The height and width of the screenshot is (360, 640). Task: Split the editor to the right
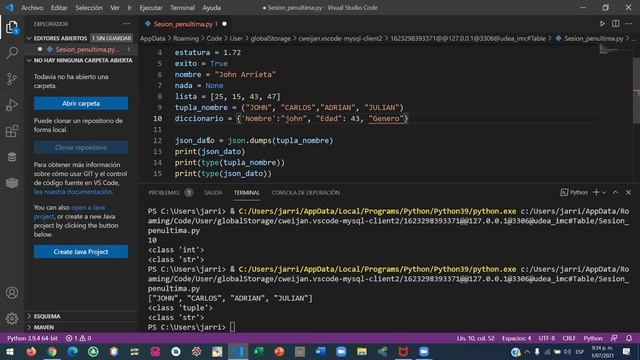616,24
